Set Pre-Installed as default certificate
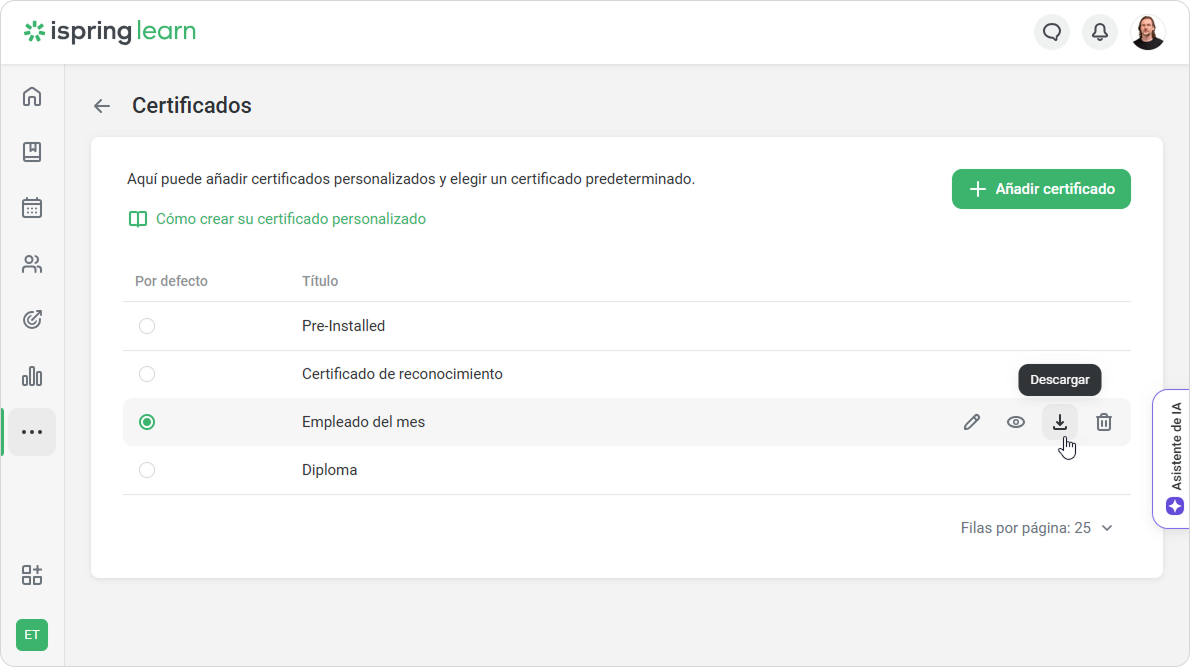The height and width of the screenshot is (667, 1190). click(x=147, y=326)
